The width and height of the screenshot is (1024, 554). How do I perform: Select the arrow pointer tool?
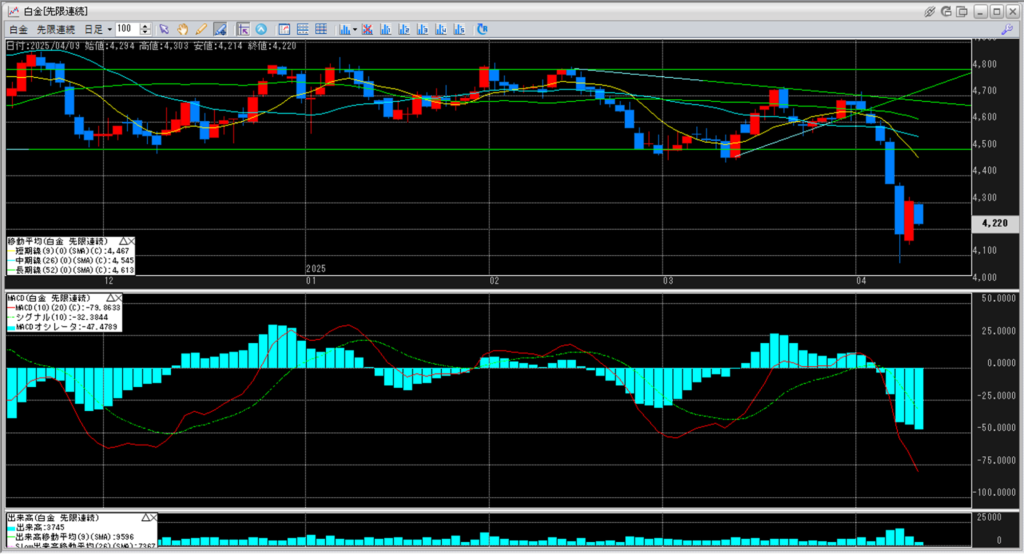point(164,29)
